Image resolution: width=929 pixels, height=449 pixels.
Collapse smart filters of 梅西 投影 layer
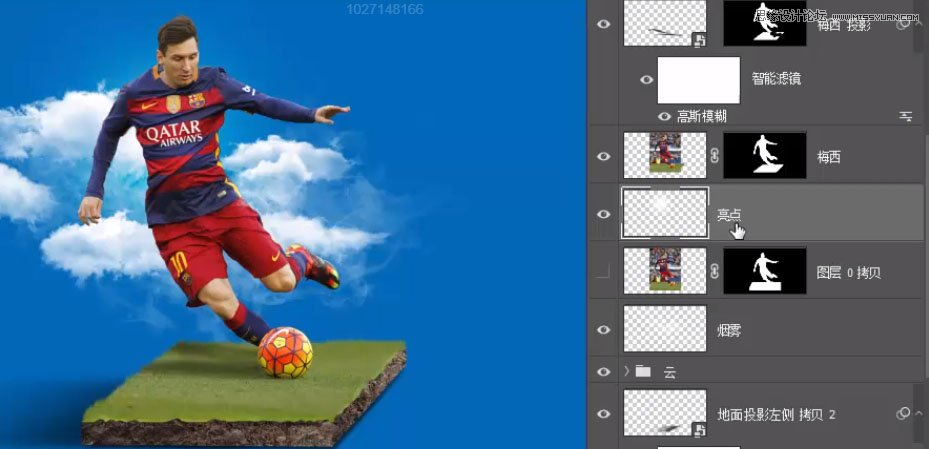[919, 25]
